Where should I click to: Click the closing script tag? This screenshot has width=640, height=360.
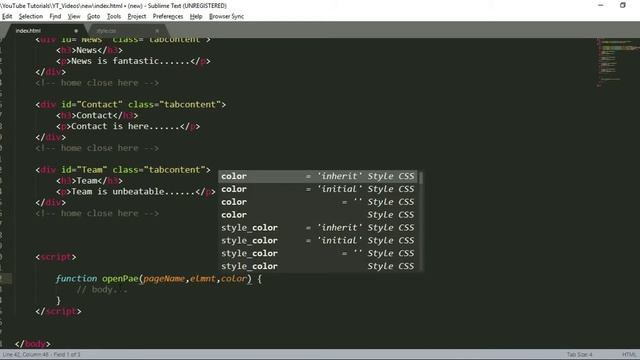pyautogui.click(x=58, y=311)
